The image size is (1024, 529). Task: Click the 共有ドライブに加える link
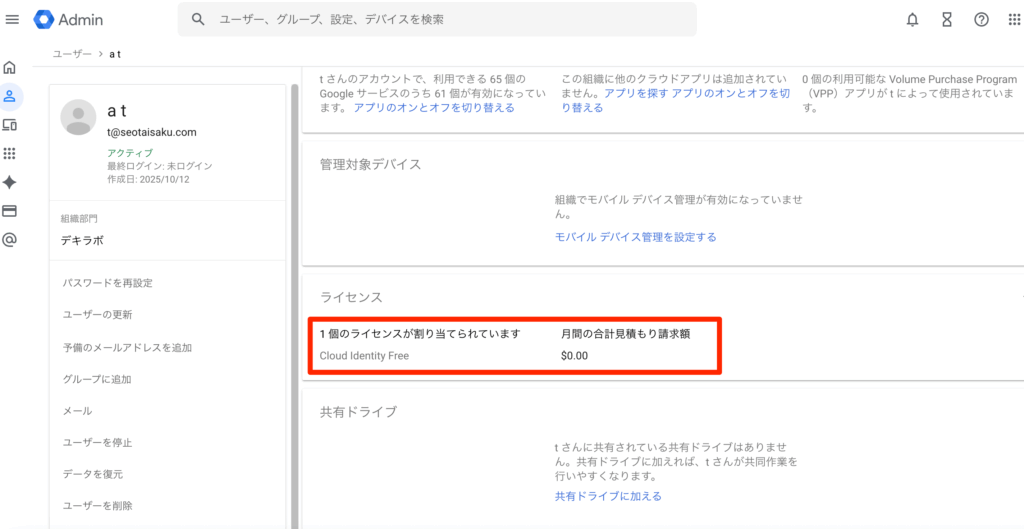pos(608,496)
